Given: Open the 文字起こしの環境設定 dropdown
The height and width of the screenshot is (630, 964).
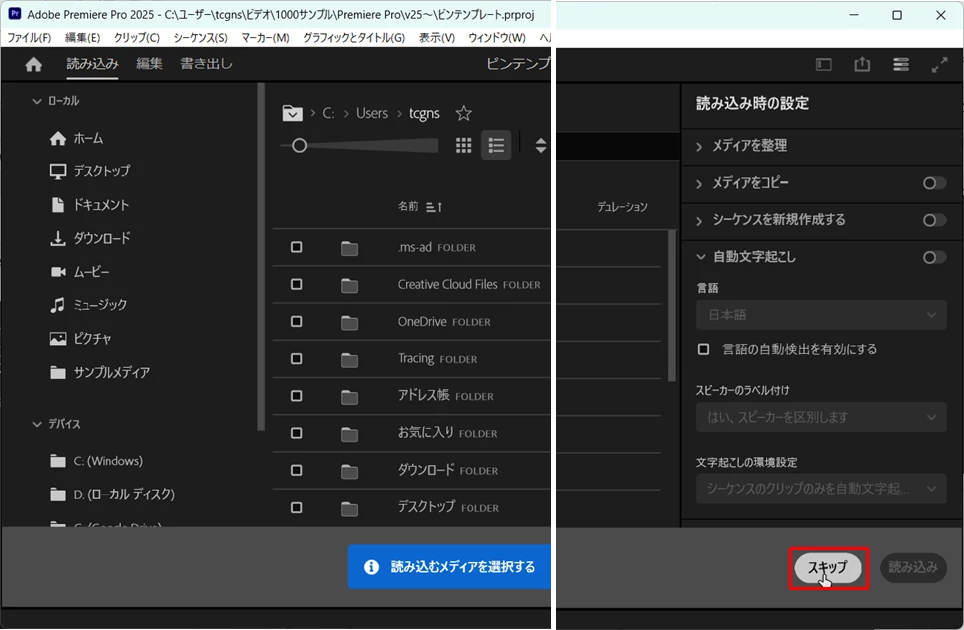Looking at the screenshot, I should point(821,489).
